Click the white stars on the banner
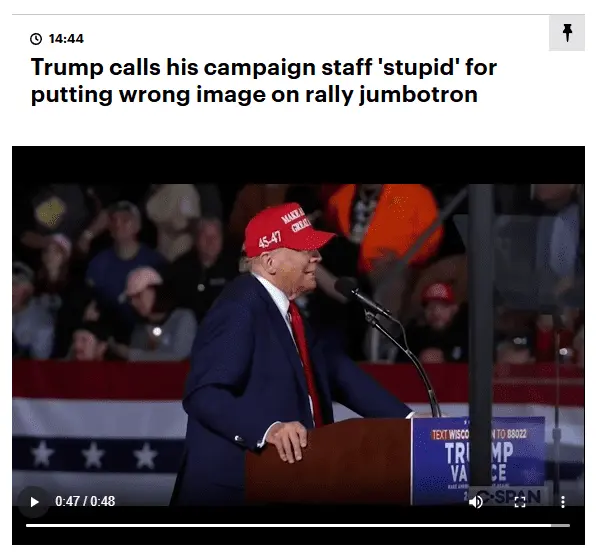The height and width of the screenshot is (558, 599). pyautogui.click(x=94, y=454)
